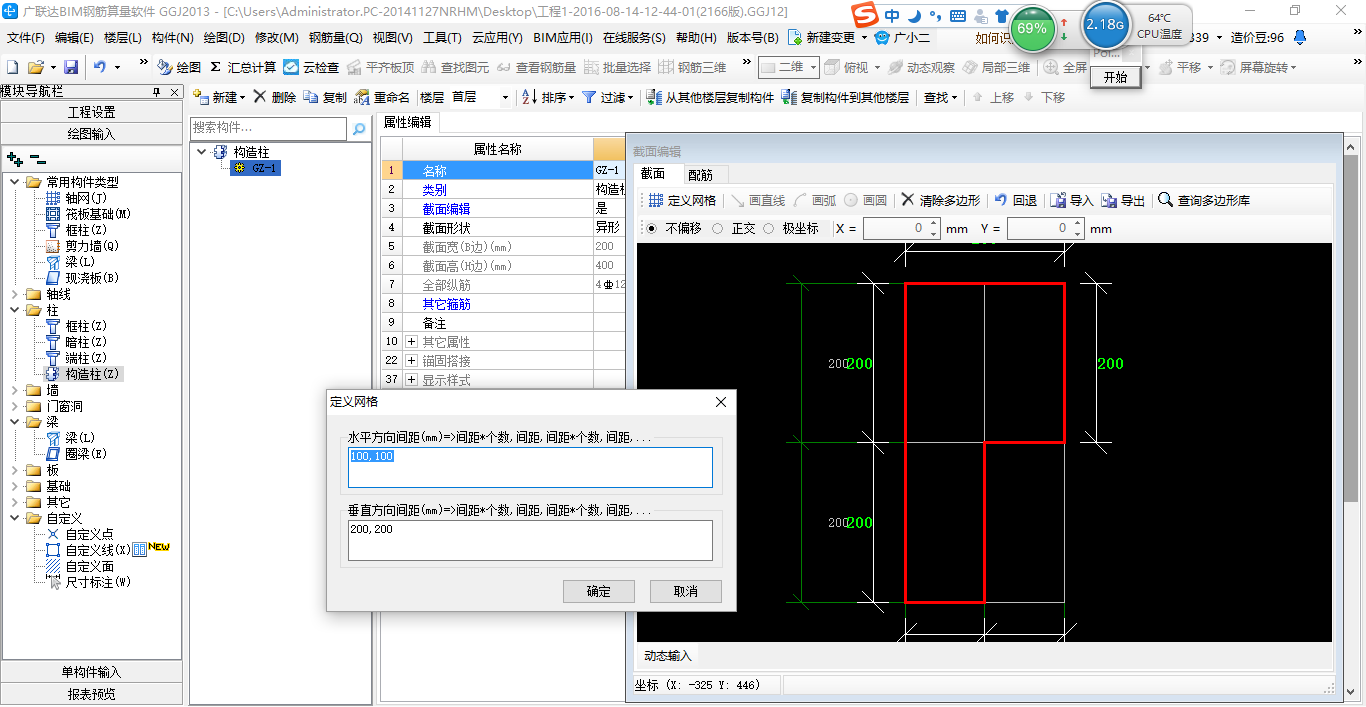Expand 其它属性 row in property table

coord(412,342)
